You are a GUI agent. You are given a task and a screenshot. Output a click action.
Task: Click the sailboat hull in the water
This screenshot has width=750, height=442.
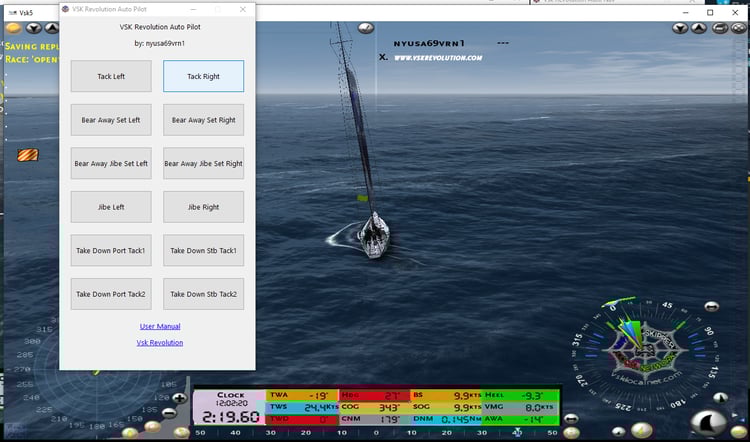coord(375,235)
